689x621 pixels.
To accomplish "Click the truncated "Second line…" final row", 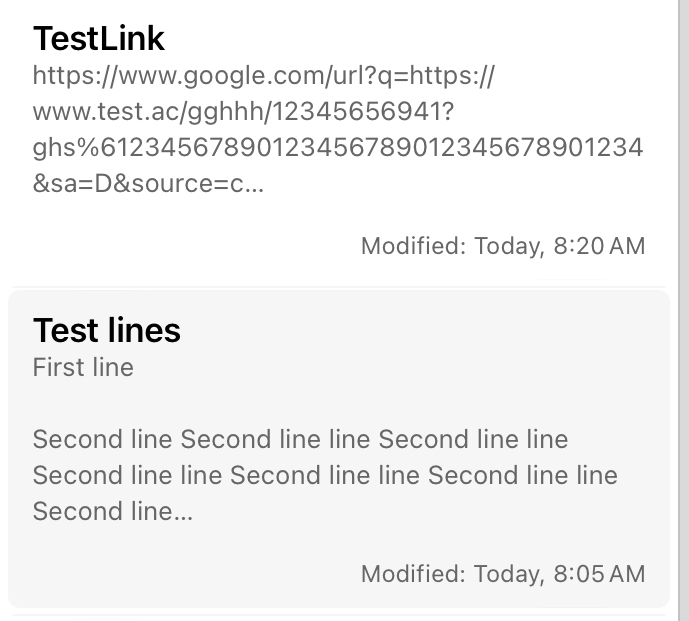I will click(113, 511).
